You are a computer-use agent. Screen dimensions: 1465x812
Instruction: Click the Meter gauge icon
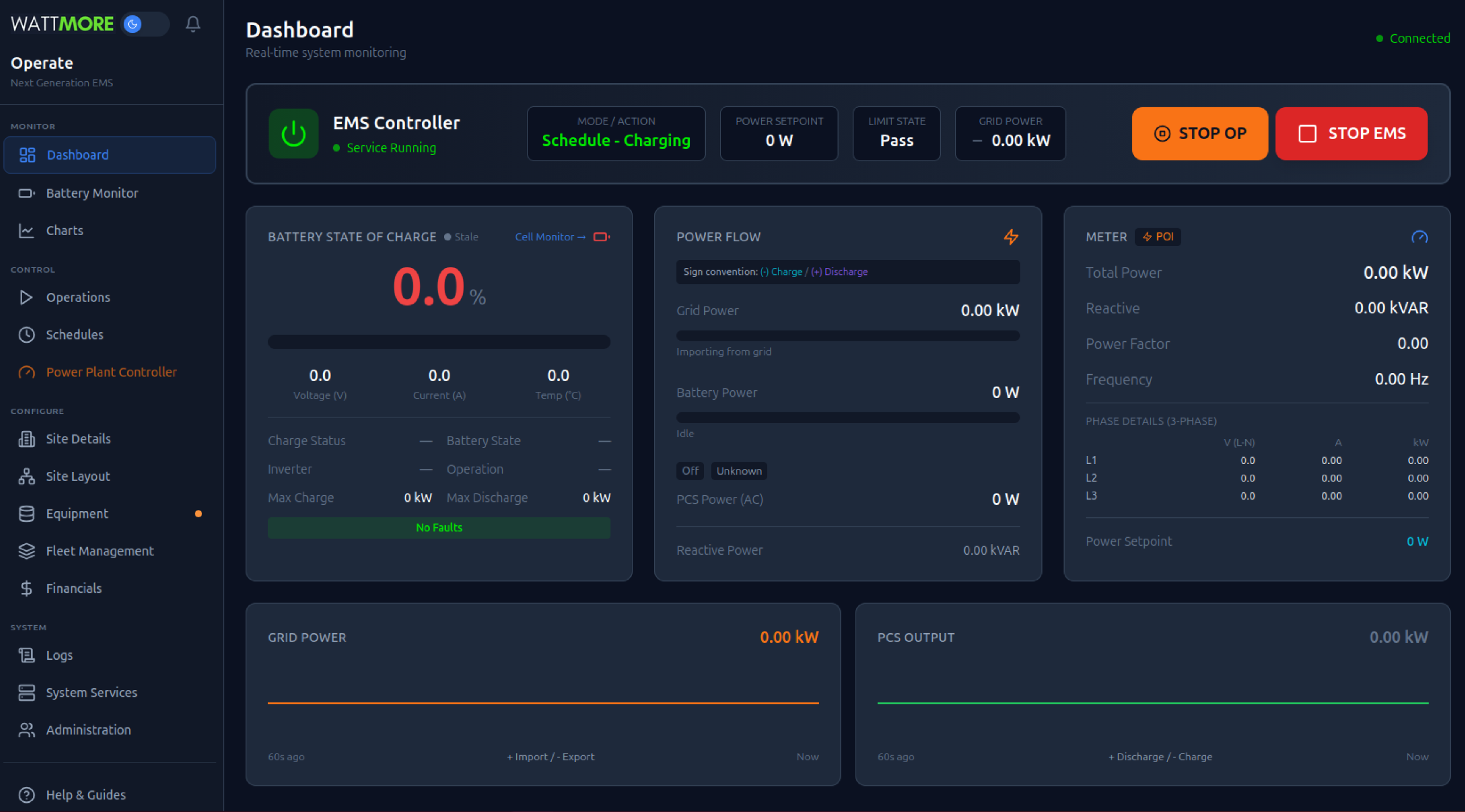1419,237
